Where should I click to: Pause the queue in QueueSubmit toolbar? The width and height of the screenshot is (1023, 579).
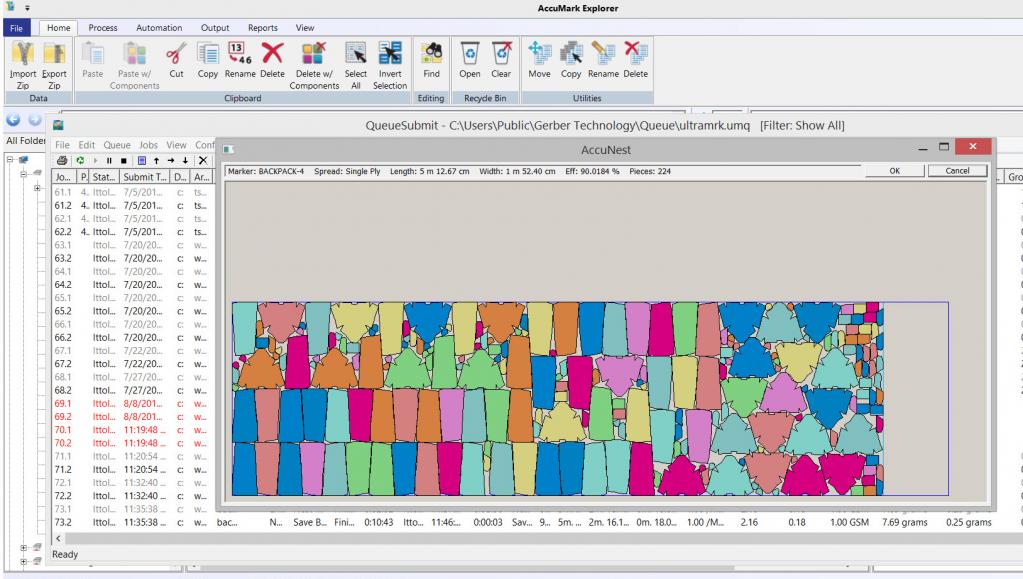pyautogui.click(x=111, y=160)
